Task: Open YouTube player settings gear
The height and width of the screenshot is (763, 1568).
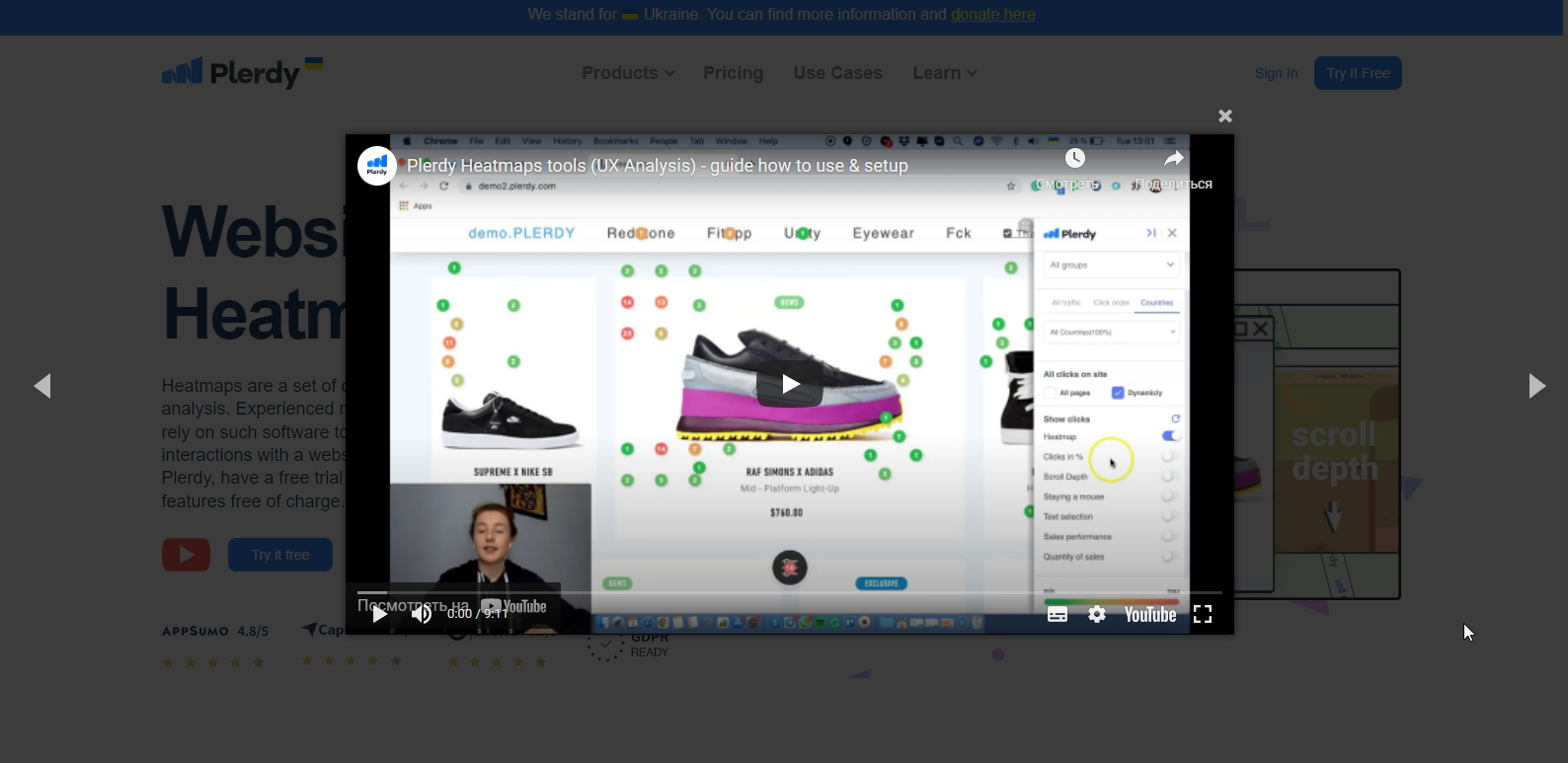Action: point(1097,614)
